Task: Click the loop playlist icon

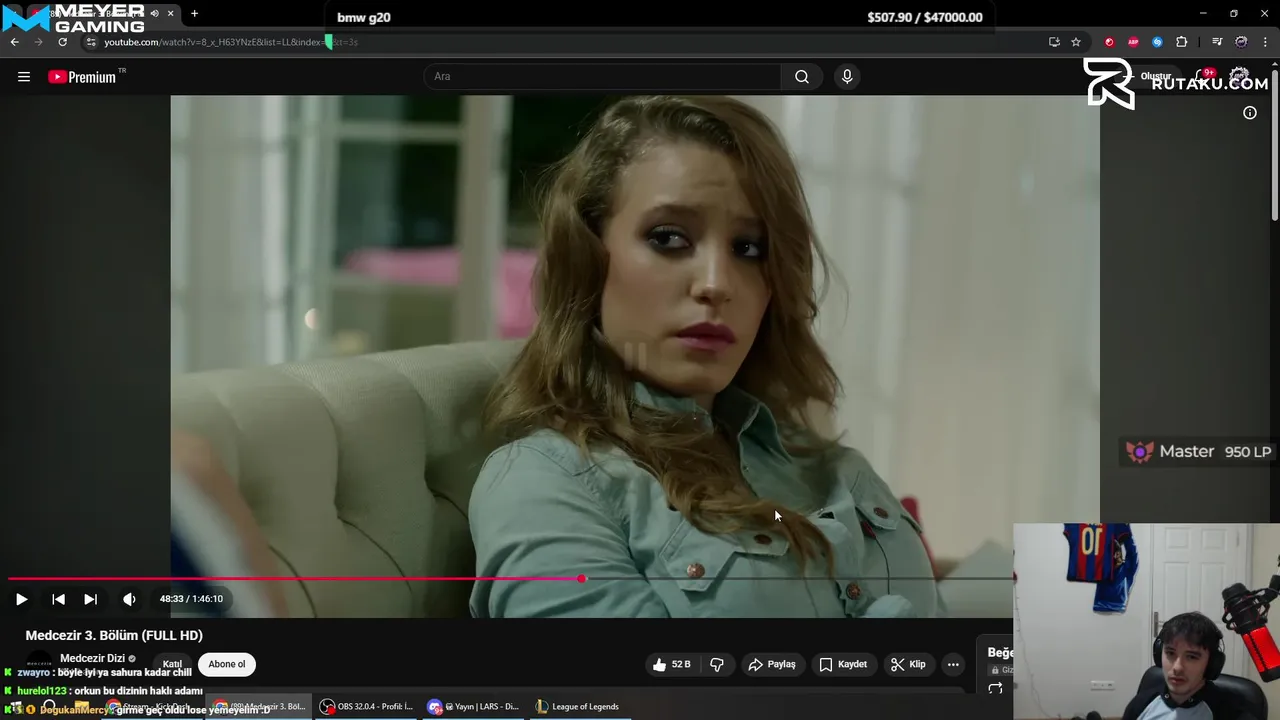Action: 995,689
